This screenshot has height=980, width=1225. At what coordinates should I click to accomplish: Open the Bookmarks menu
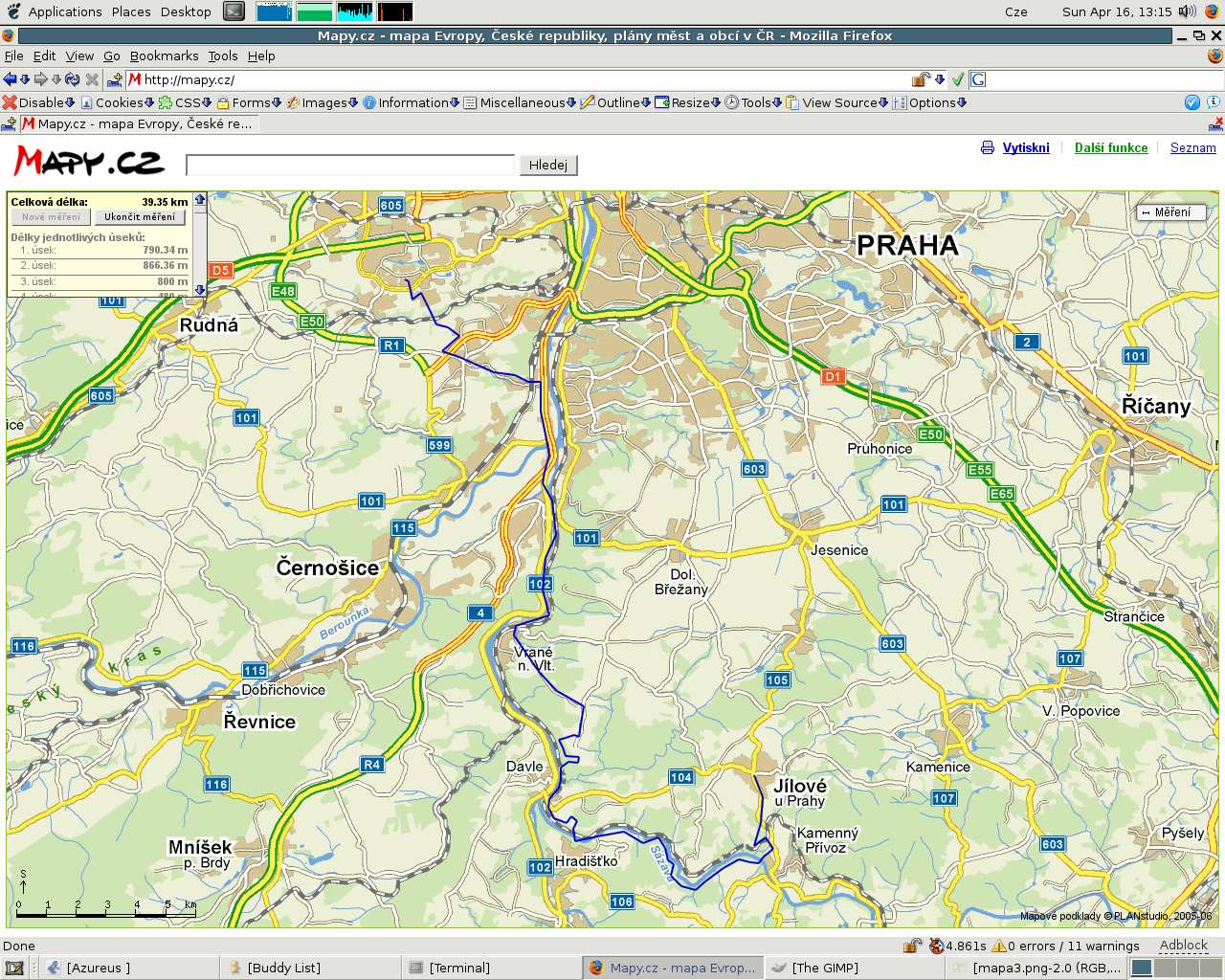point(164,56)
